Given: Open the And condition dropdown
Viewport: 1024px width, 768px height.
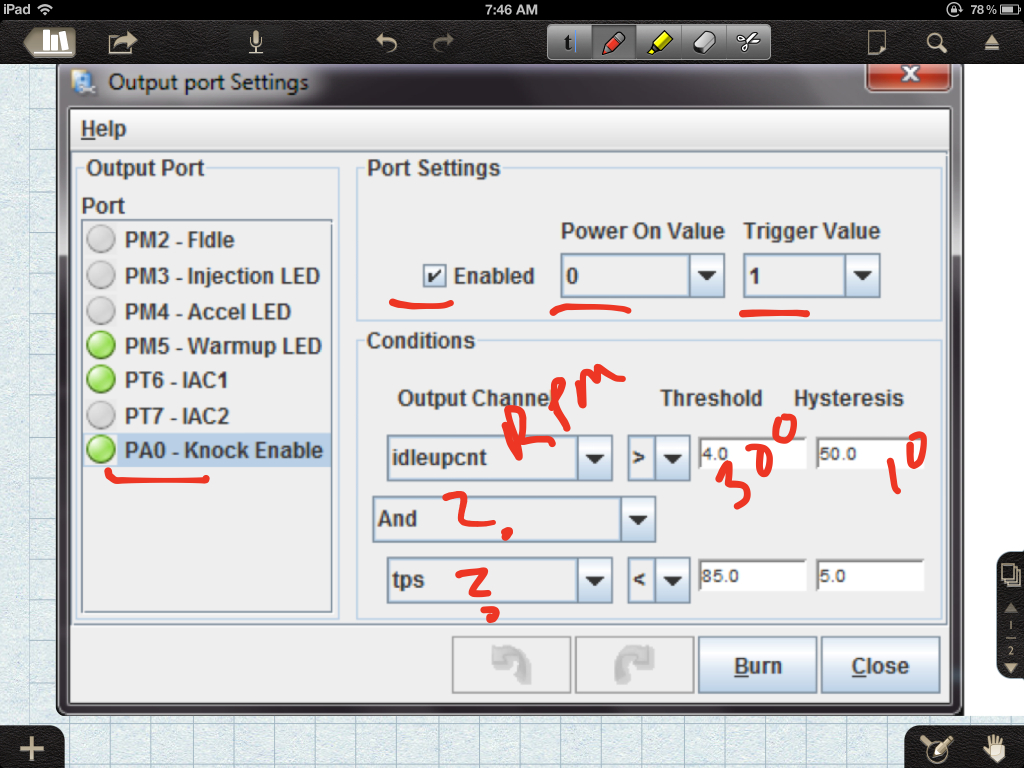Looking at the screenshot, I should point(637,519).
